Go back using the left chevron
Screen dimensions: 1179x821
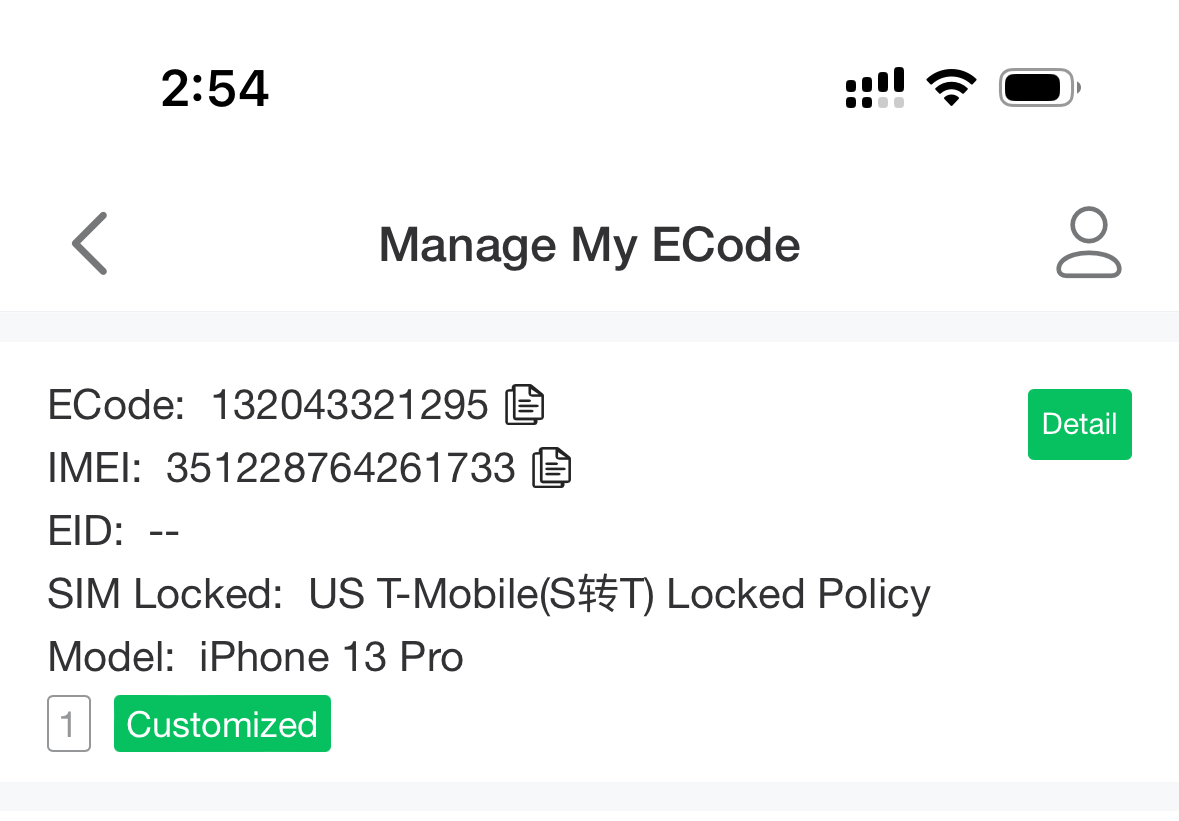90,244
